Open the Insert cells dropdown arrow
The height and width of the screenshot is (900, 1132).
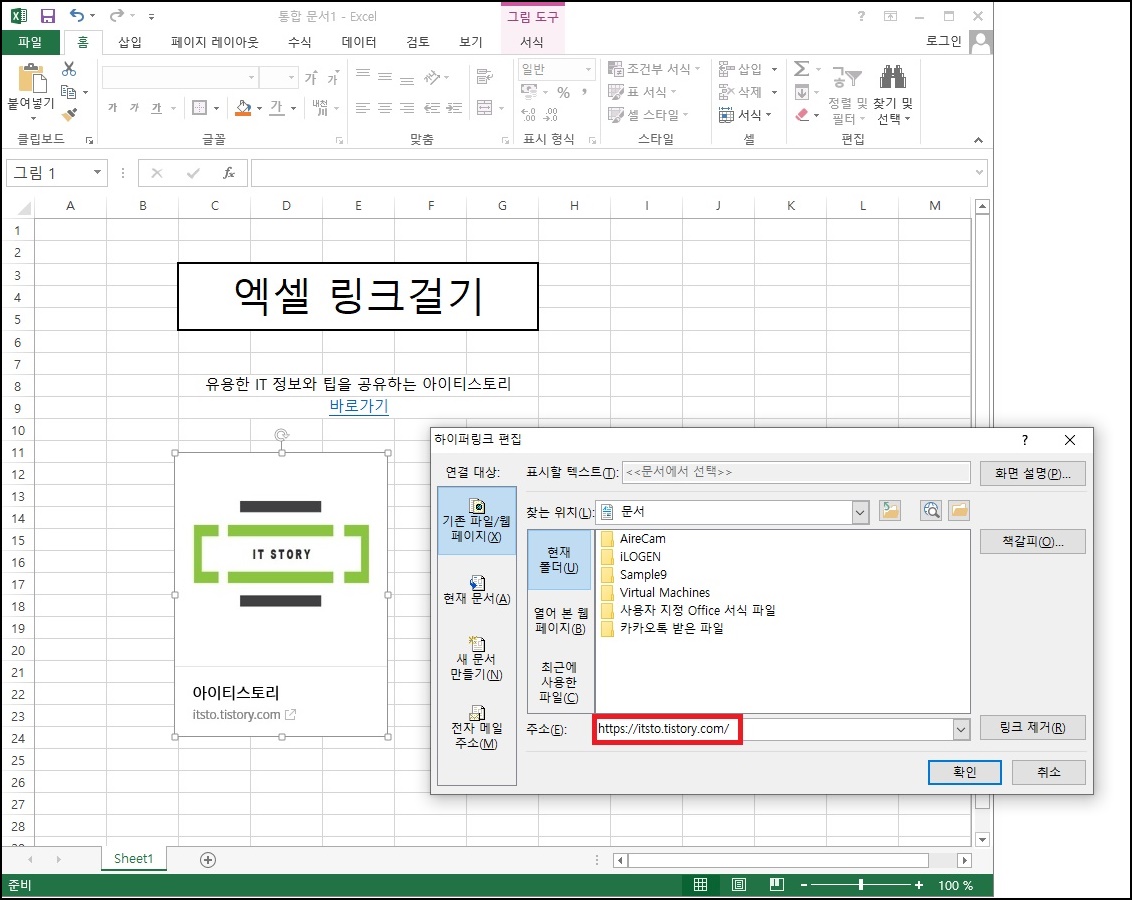(x=775, y=69)
